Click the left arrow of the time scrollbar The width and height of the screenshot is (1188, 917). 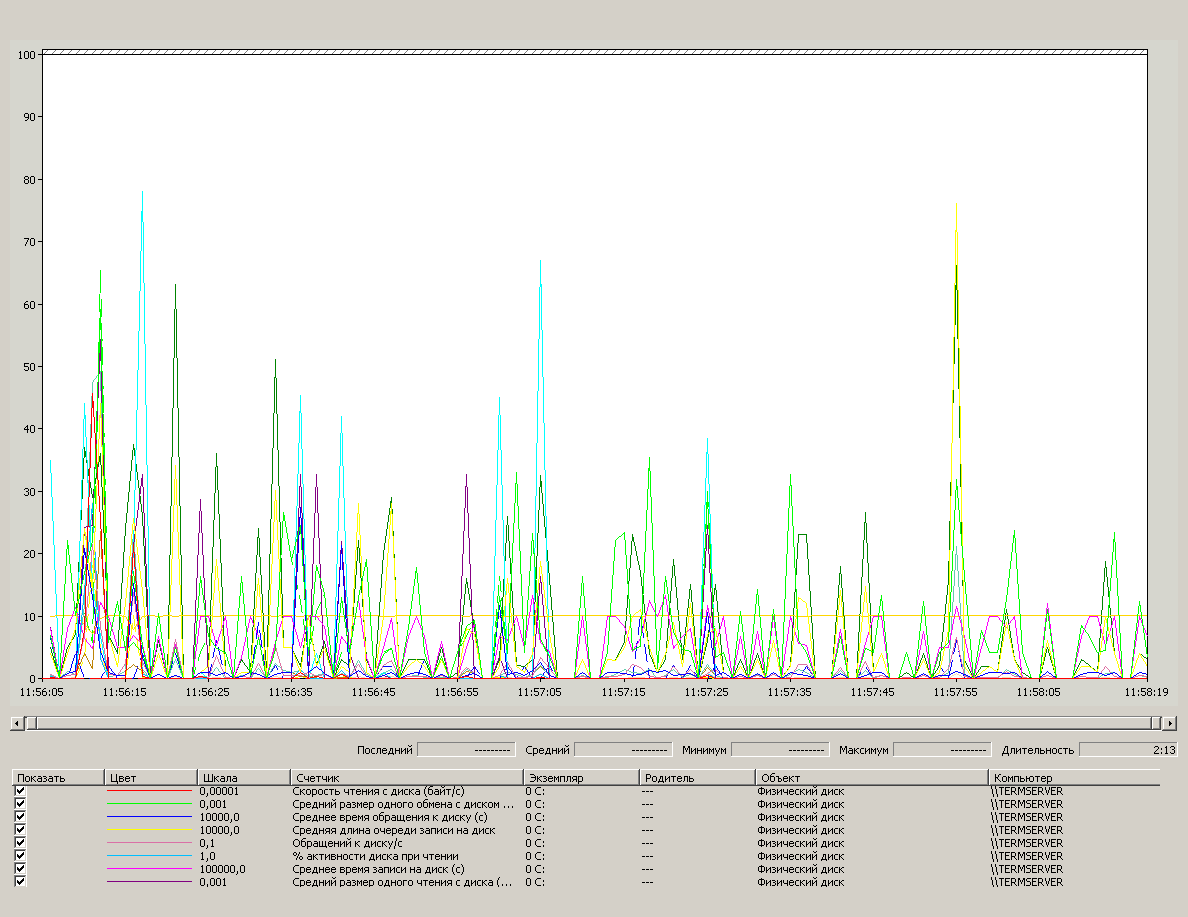[x=17, y=724]
